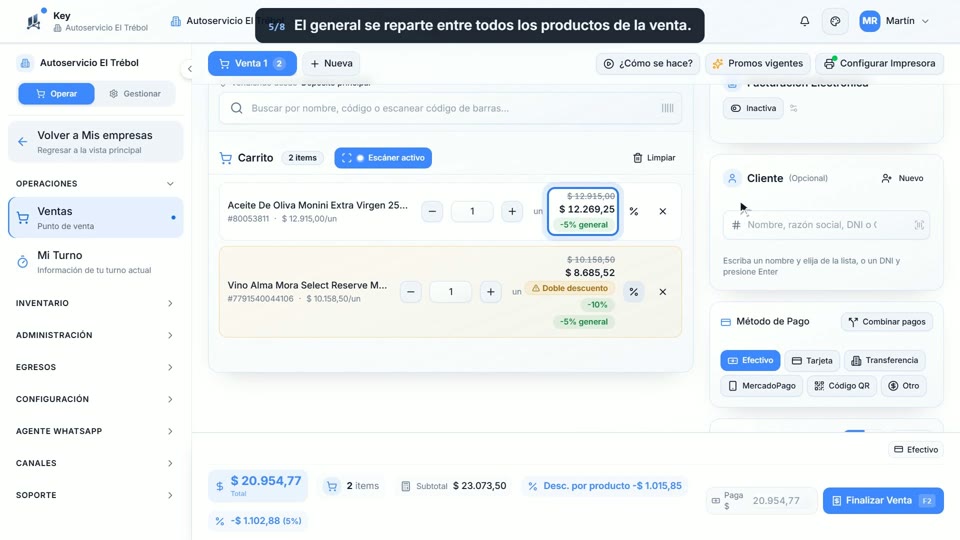The width and height of the screenshot is (960, 540).
Task: Select Transferencia payment method
Action: point(885,360)
